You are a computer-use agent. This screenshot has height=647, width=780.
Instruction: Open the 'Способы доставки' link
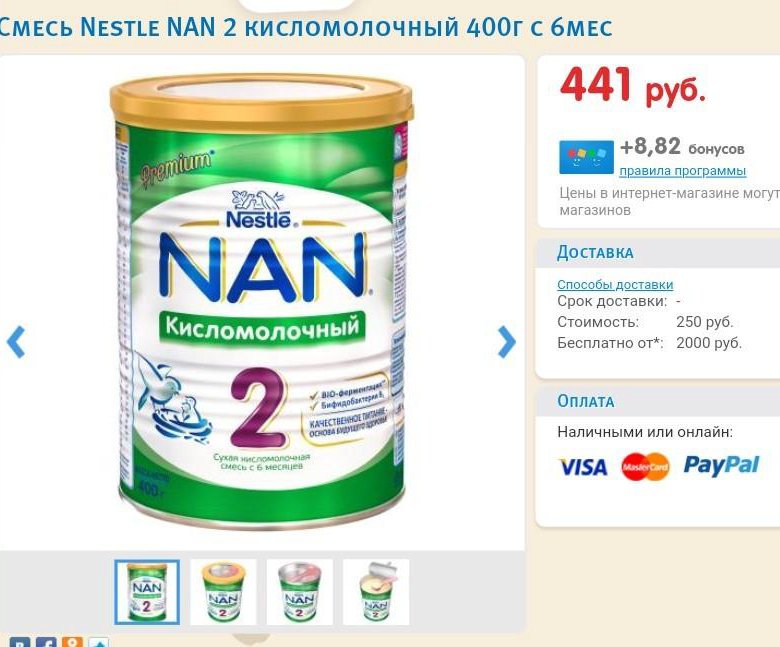[x=615, y=284]
